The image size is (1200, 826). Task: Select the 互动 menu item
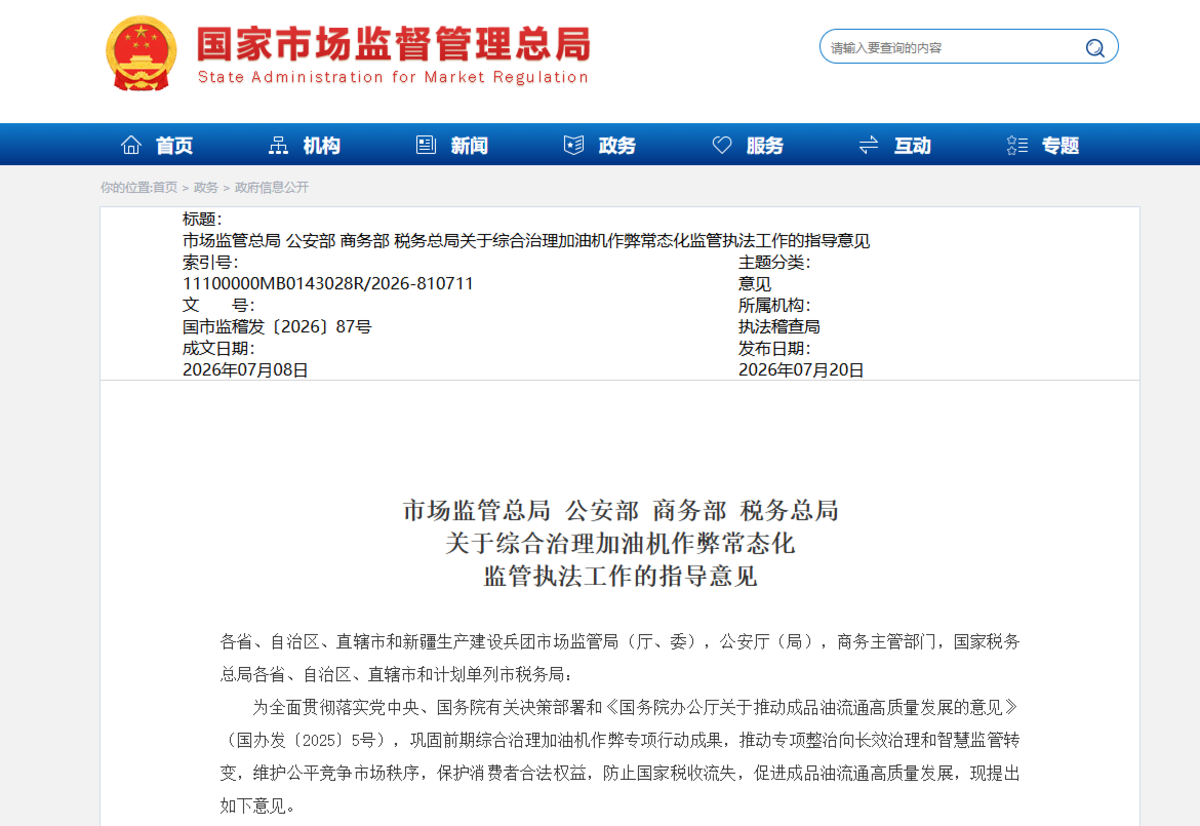[x=912, y=146]
